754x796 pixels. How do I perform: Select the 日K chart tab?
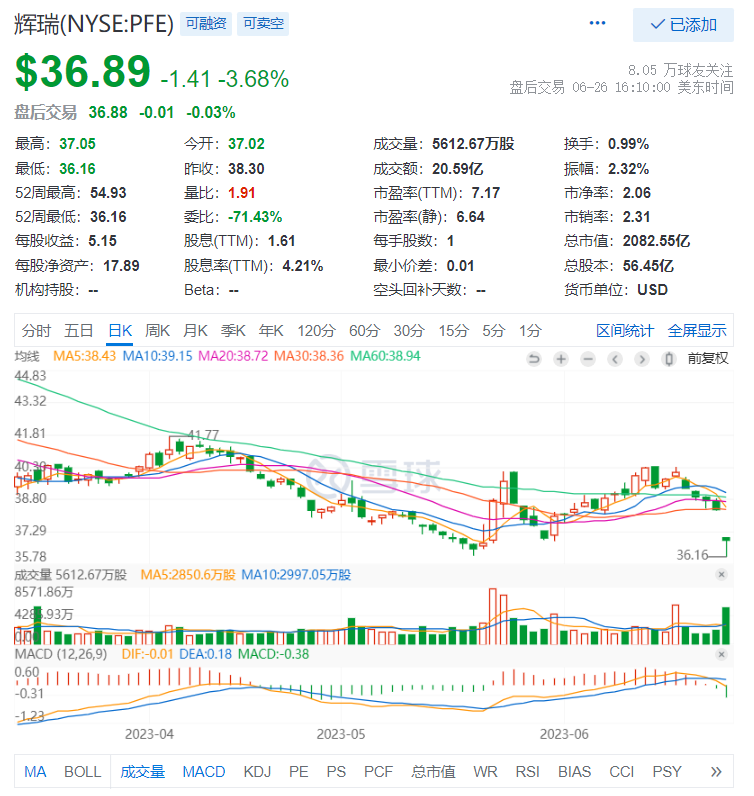click(120, 331)
